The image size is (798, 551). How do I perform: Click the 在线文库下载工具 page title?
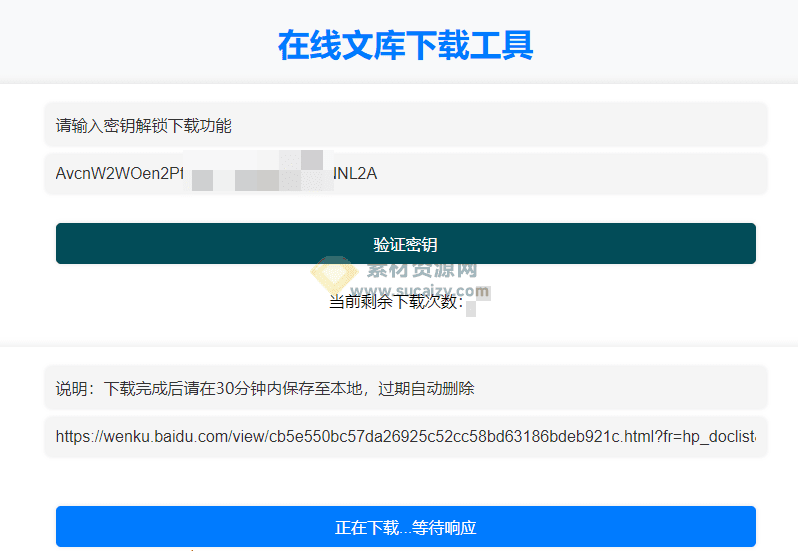click(x=405, y=45)
